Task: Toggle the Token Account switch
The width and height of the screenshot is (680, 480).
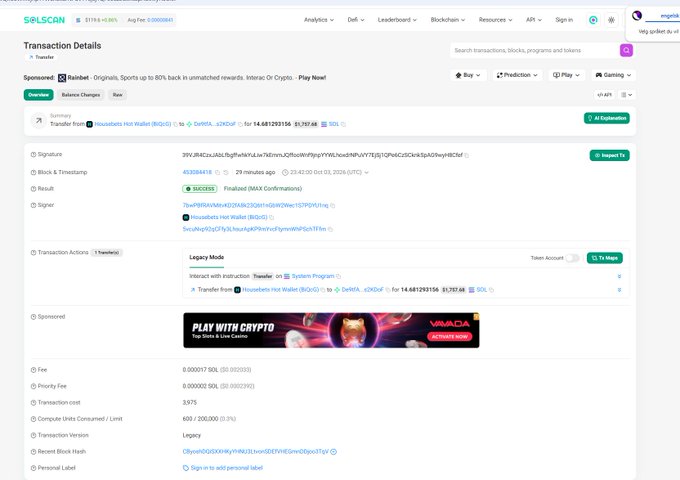Action: point(572,258)
